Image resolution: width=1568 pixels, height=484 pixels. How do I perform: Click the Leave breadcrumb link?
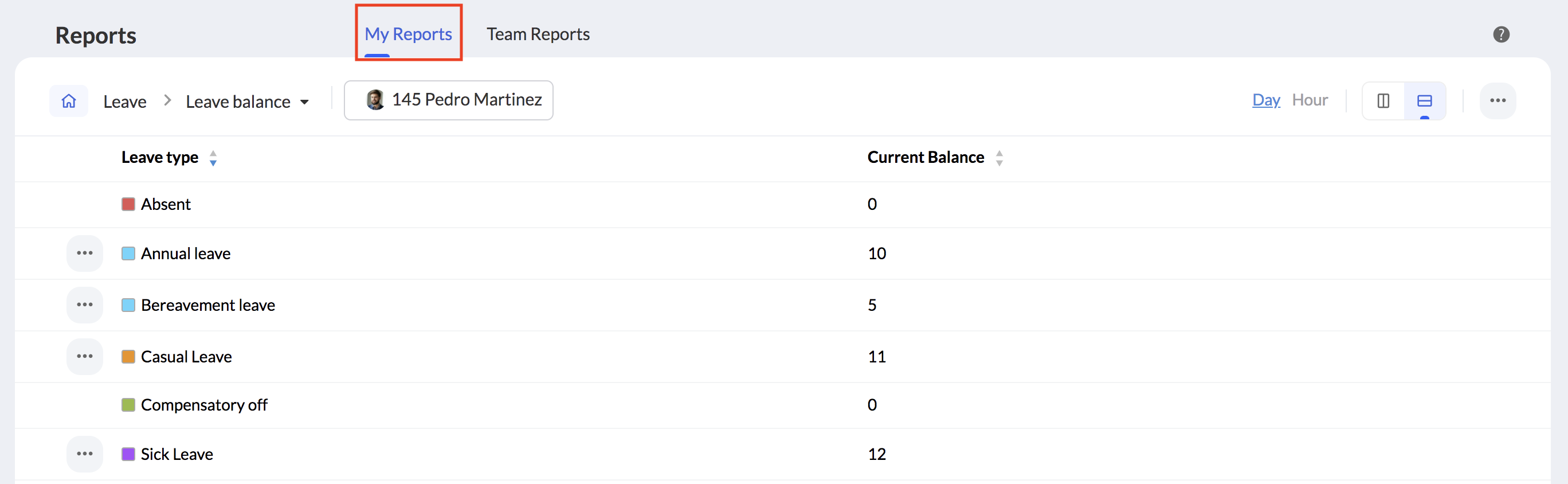[125, 102]
